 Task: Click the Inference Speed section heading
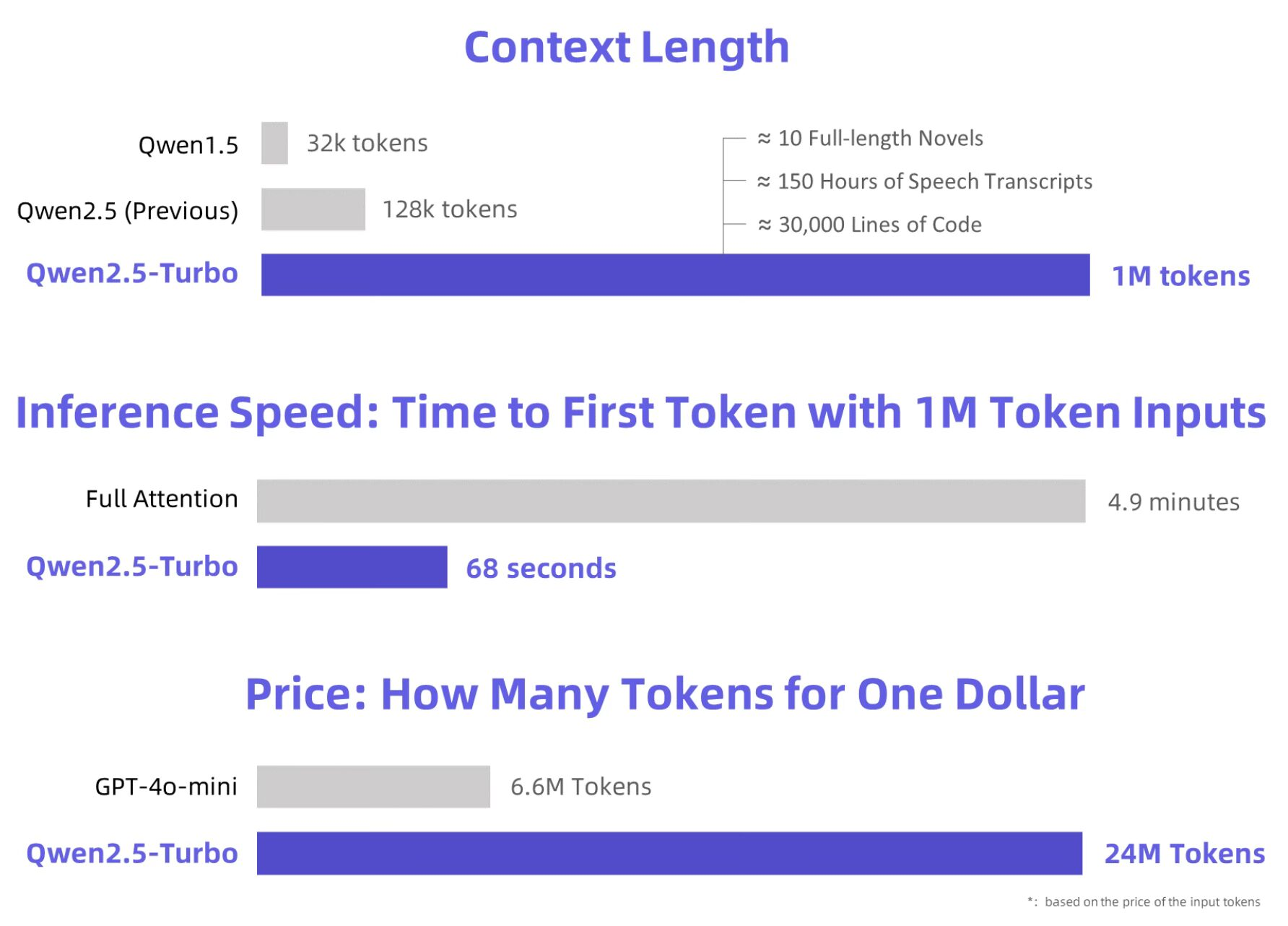point(641,413)
